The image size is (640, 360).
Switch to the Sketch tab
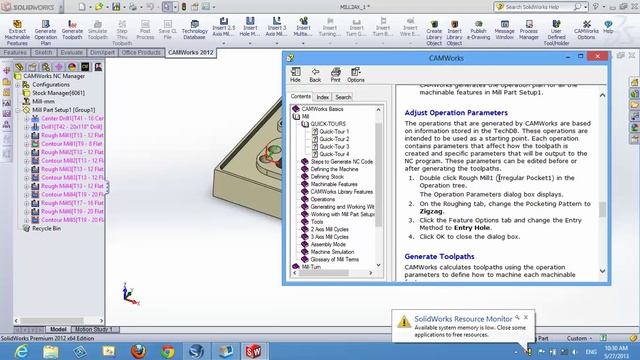pyautogui.click(x=43, y=53)
